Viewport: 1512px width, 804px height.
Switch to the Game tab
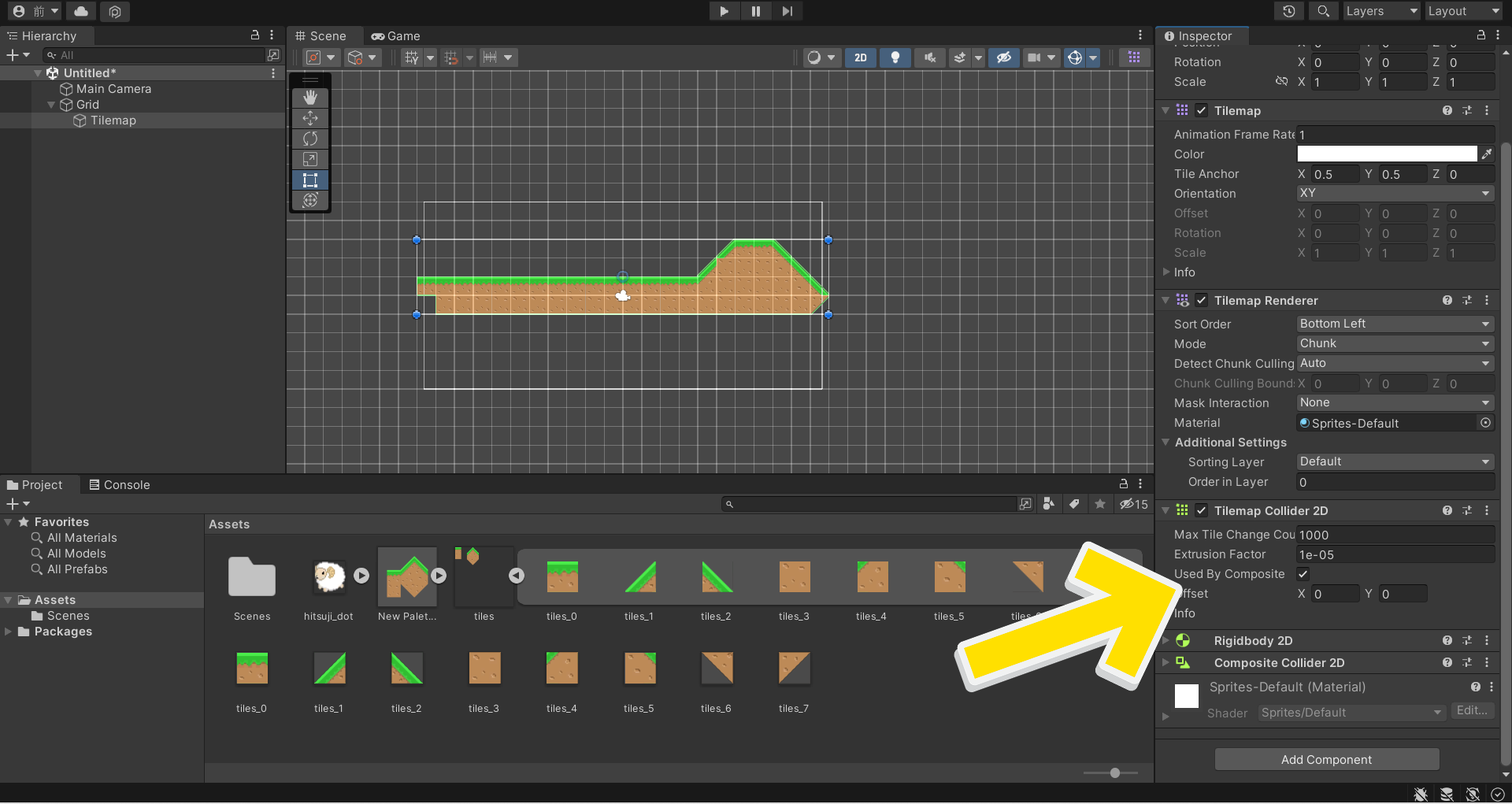[396, 36]
